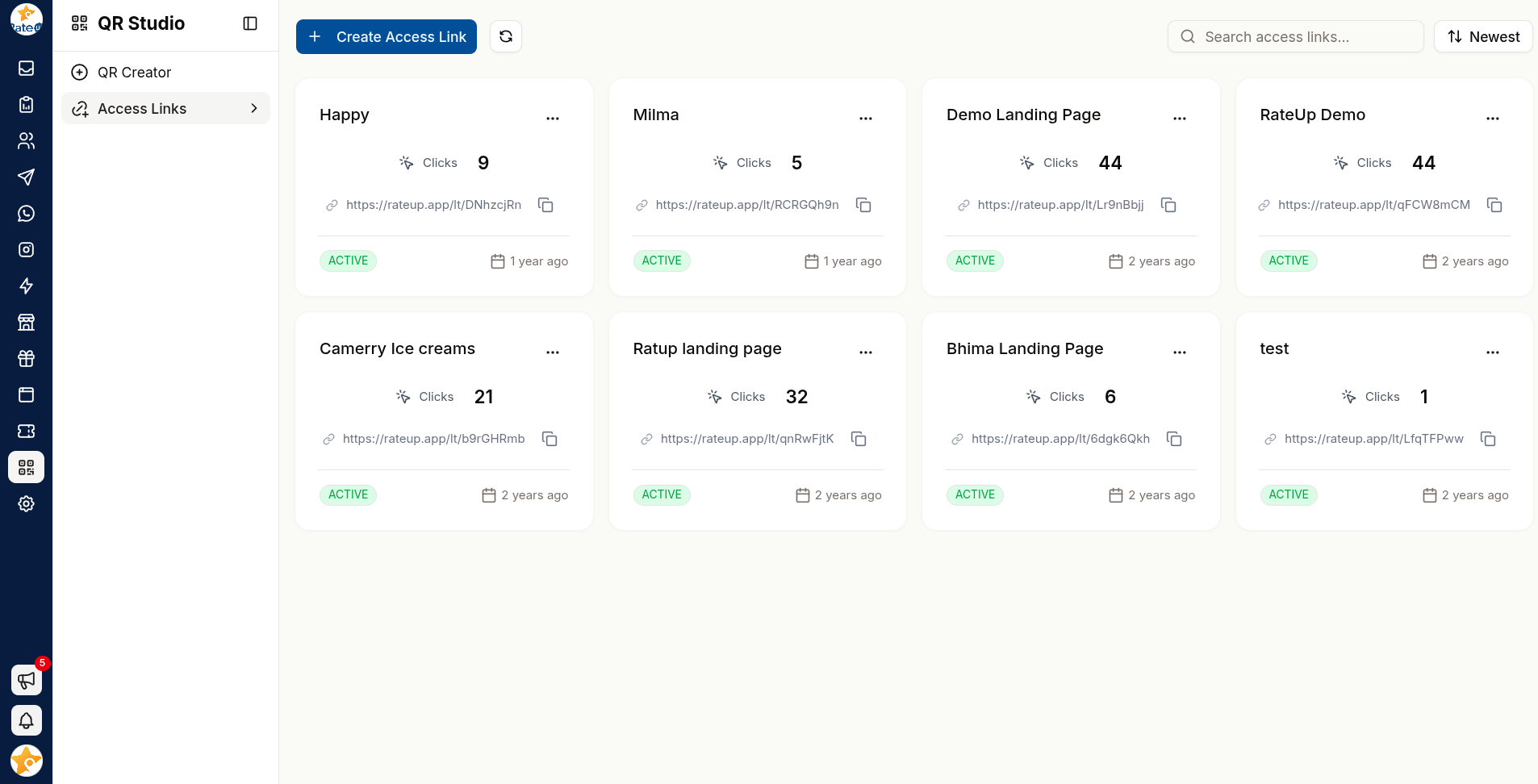Click the RateUp logo at top left

26,20
